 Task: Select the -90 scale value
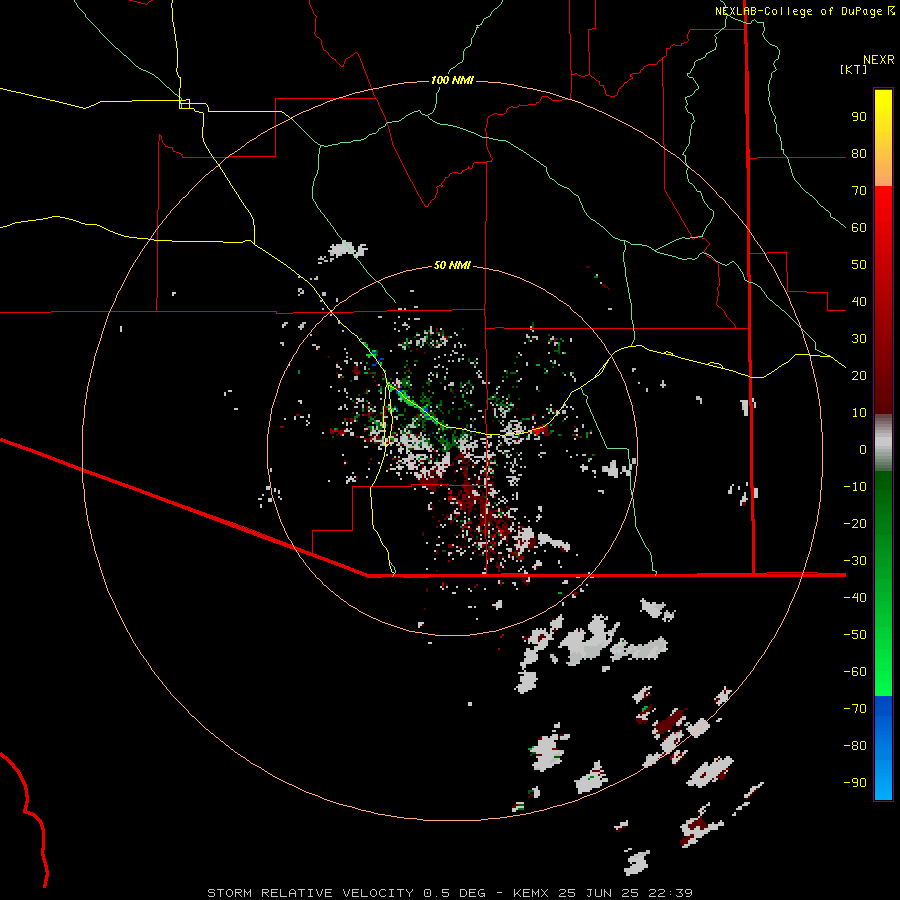(x=855, y=783)
